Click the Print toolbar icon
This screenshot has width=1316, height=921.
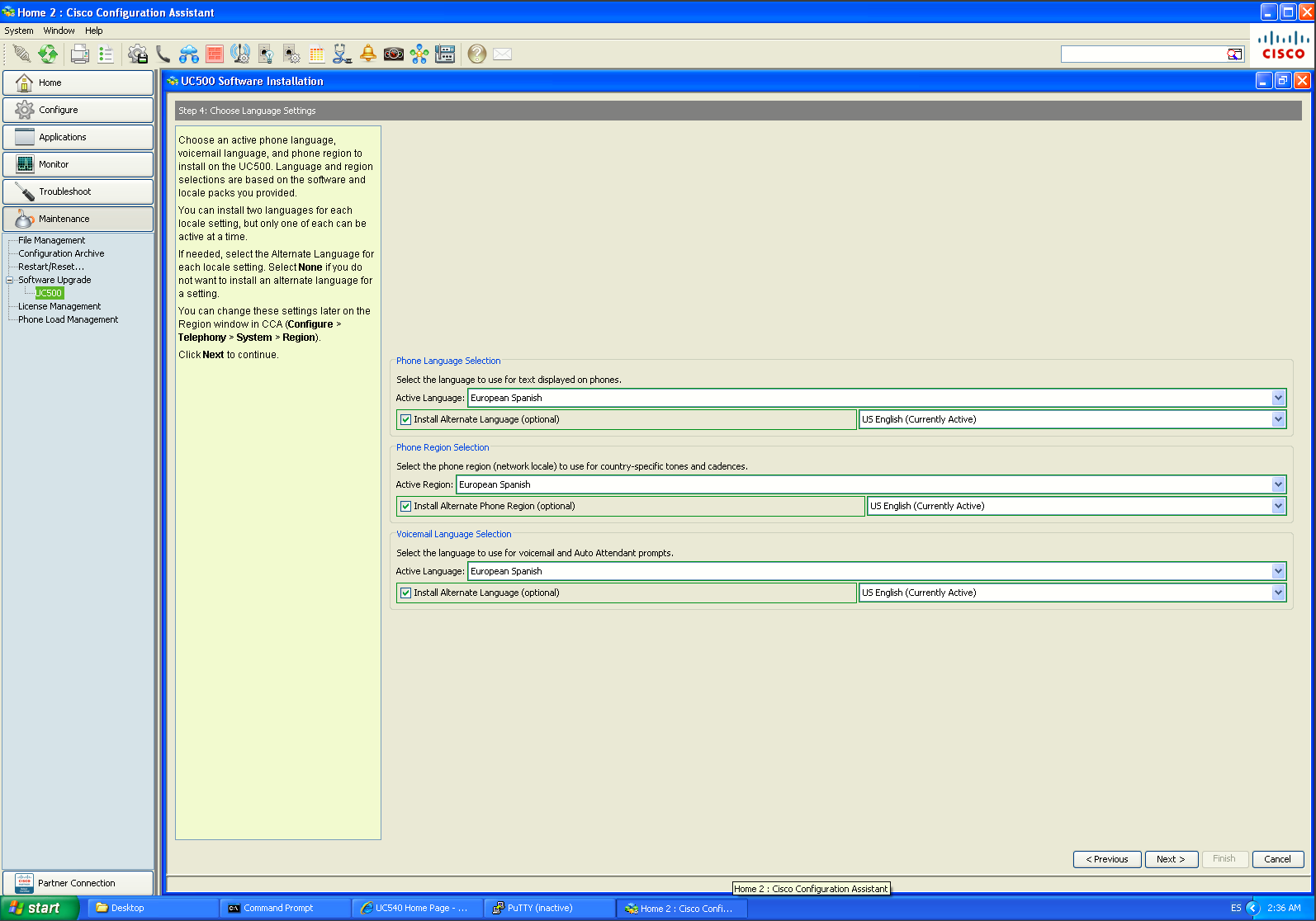(80, 54)
